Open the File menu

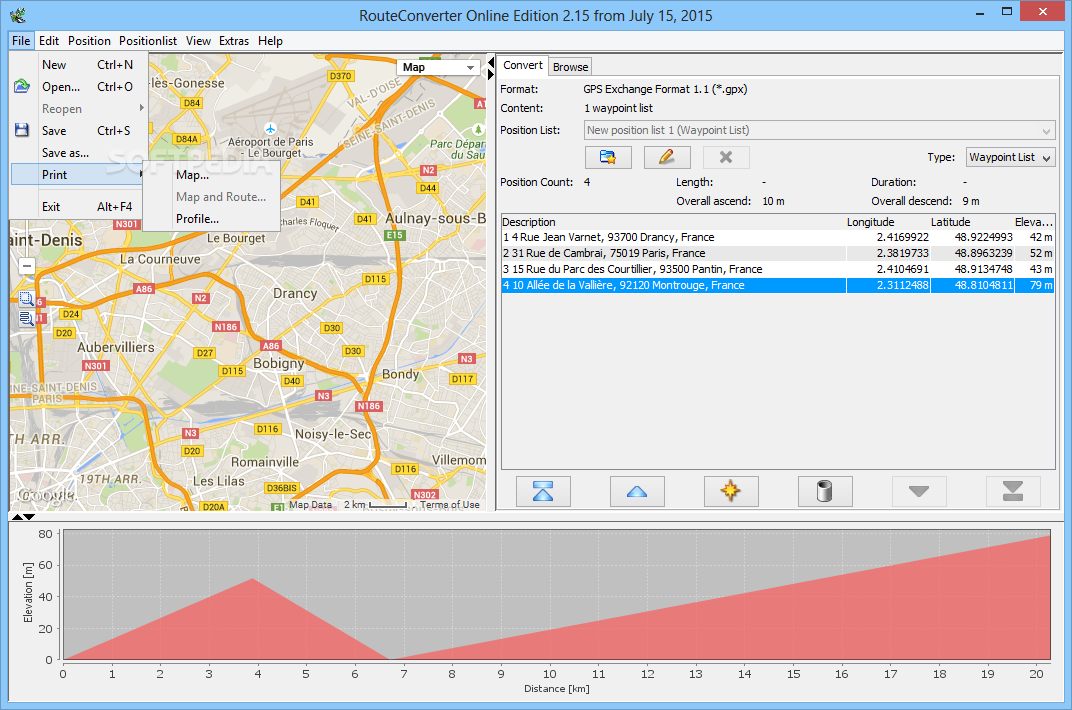(x=21, y=41)
